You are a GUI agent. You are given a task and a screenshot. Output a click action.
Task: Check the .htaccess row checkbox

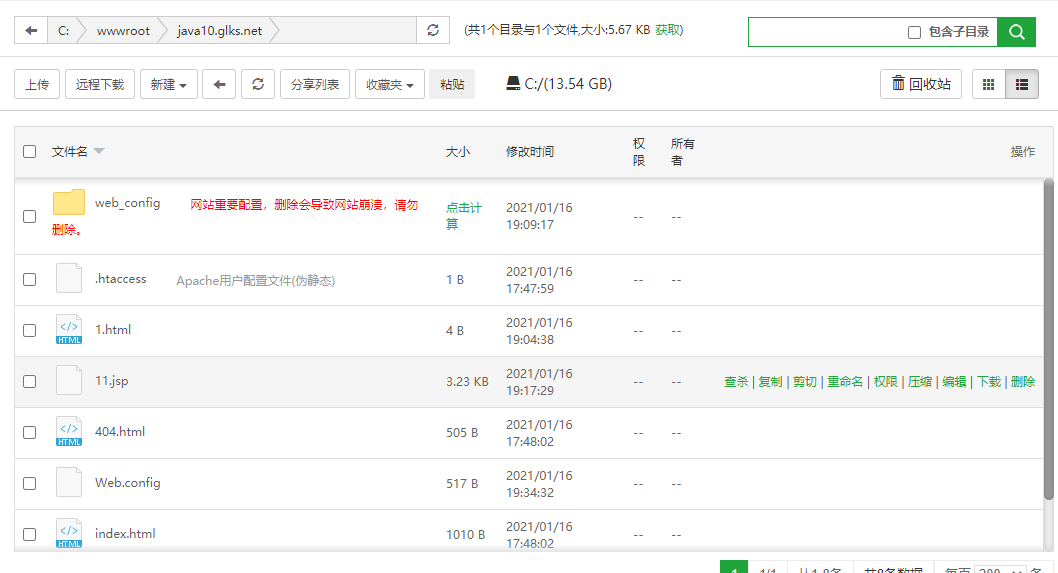(30, 279)
